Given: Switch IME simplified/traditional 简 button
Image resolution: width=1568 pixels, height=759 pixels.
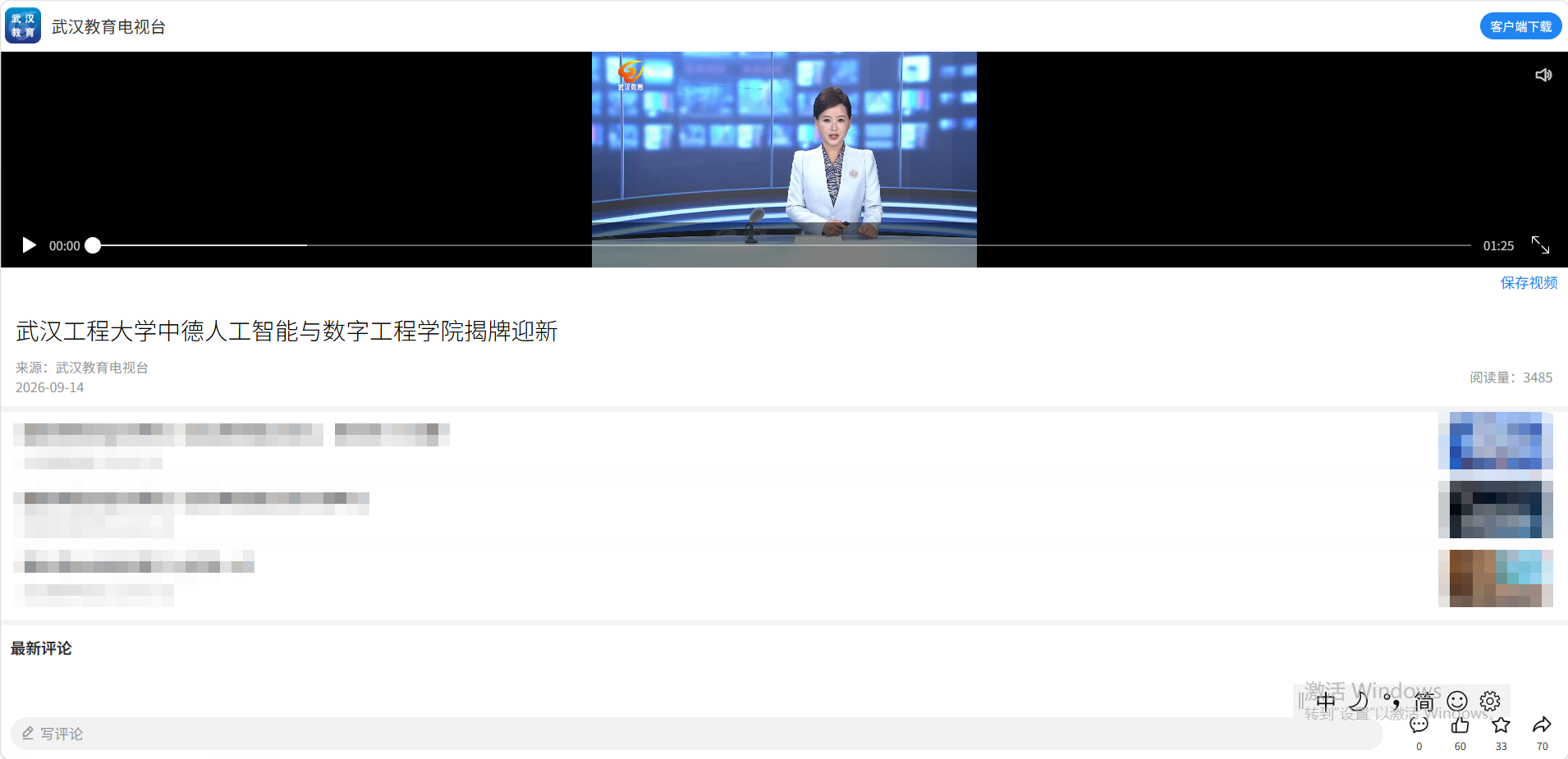Looking at the screenshot, I should tap(1424, 702).
